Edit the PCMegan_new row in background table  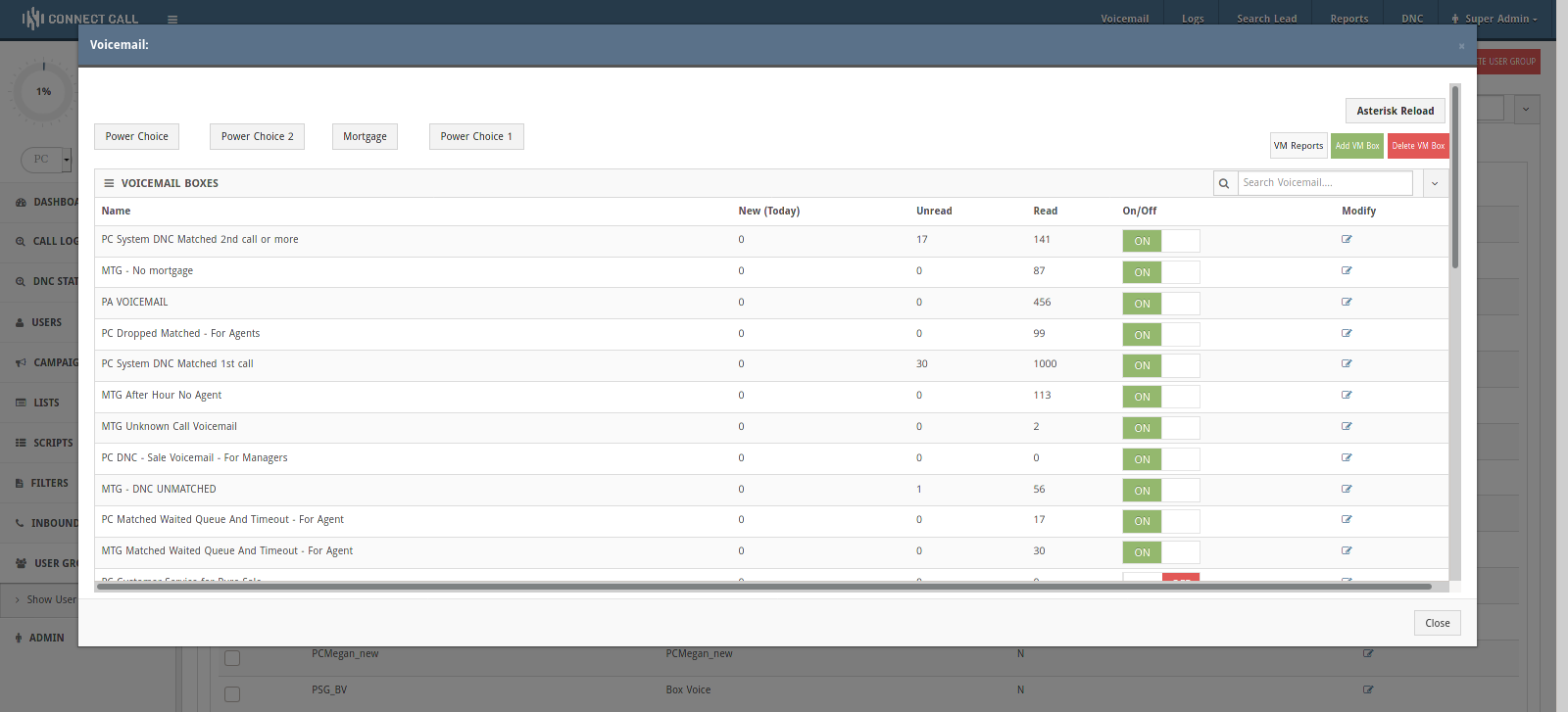1368,653
